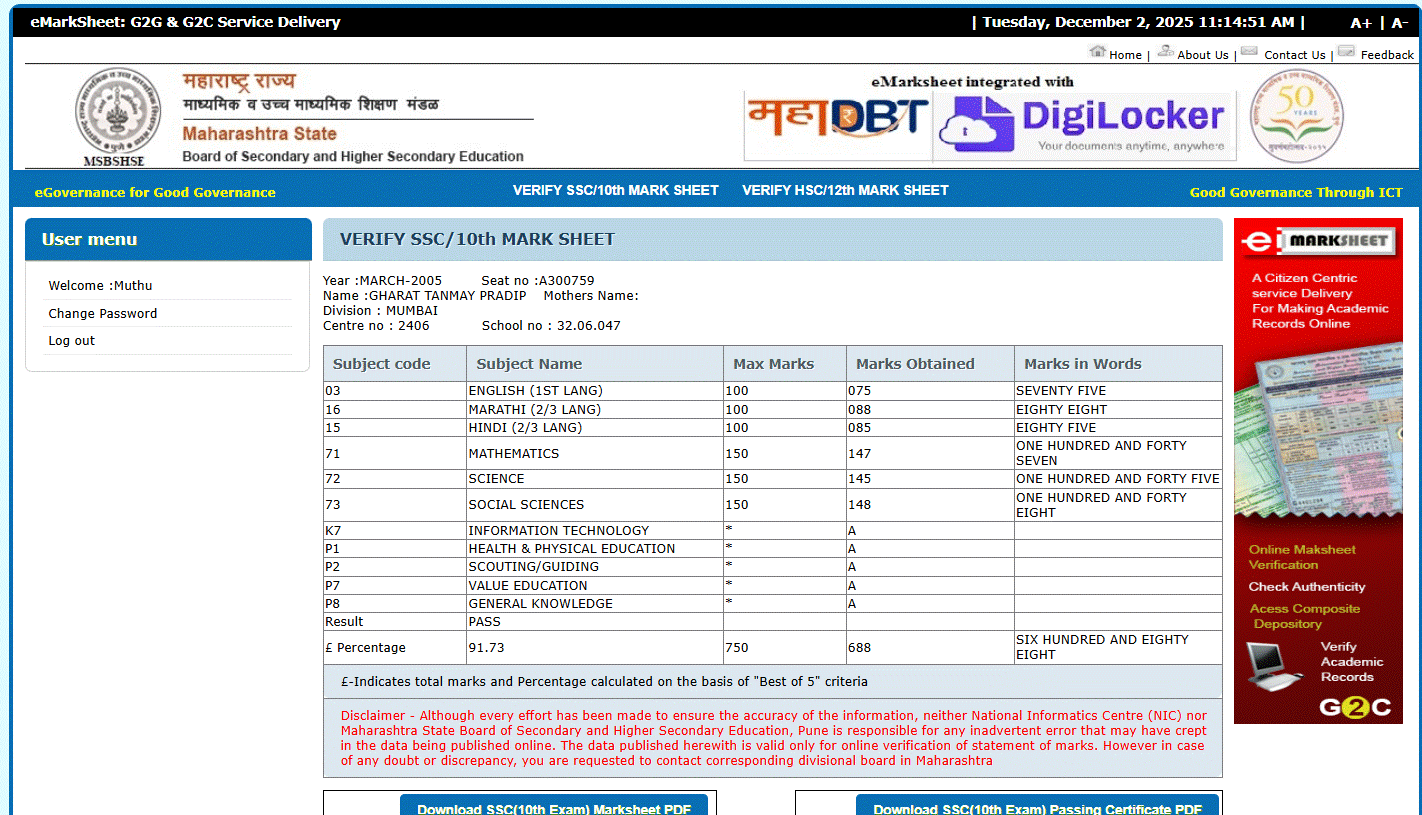Download SSC Marksheet PDF
1422x815 pixels.
553,806
